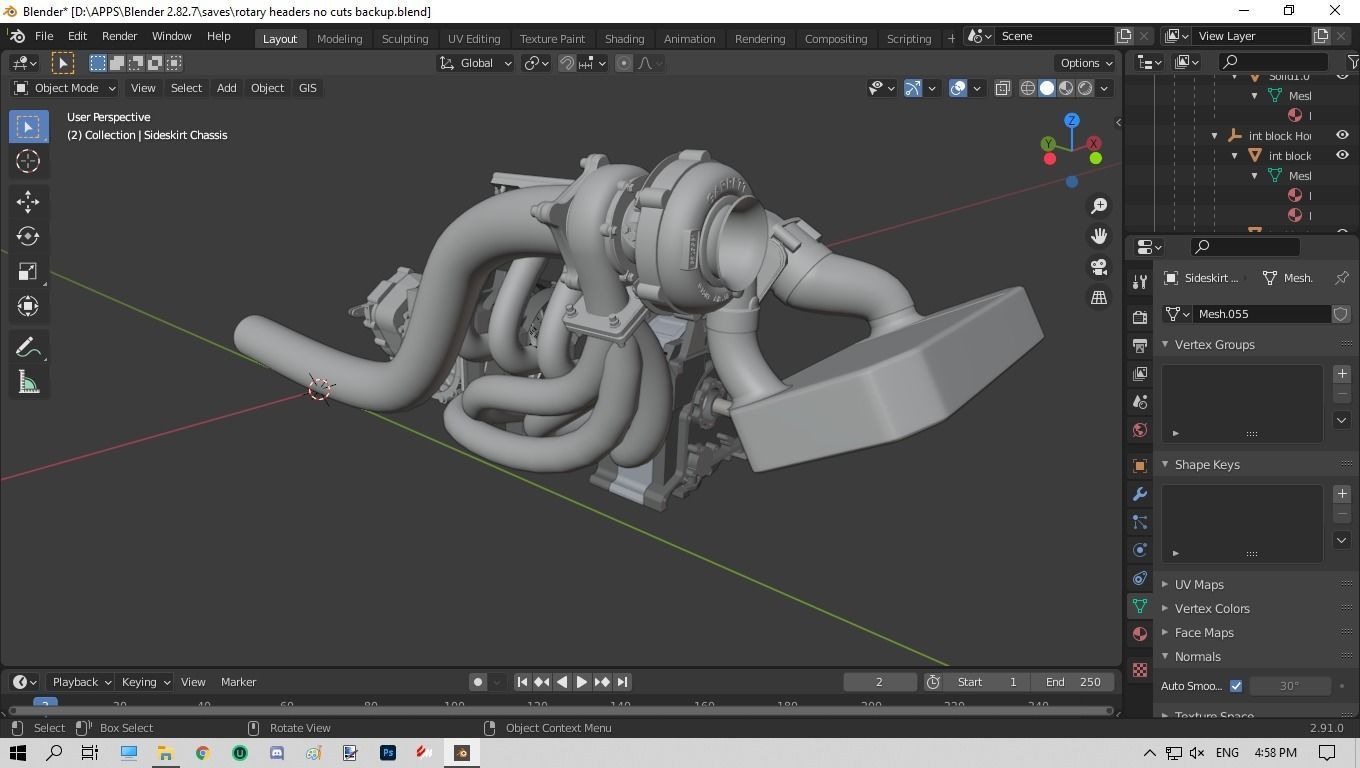Toggle X-Ray display mode
Image resolution: width=1360 pixels, height=768 pixels.
click(1003, 88)
